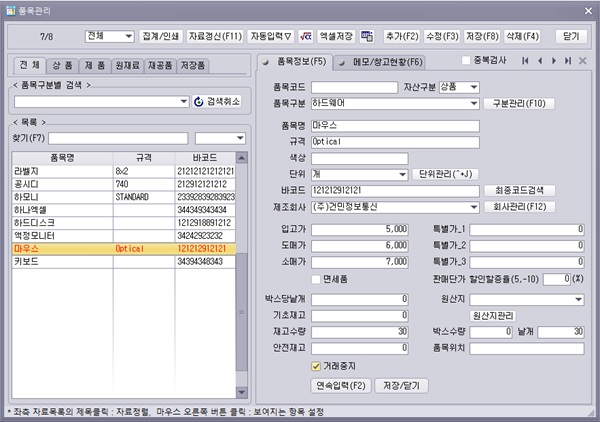
Task: Uncheck the 거래중지 checkbox
Action: (x=315, y=366)
